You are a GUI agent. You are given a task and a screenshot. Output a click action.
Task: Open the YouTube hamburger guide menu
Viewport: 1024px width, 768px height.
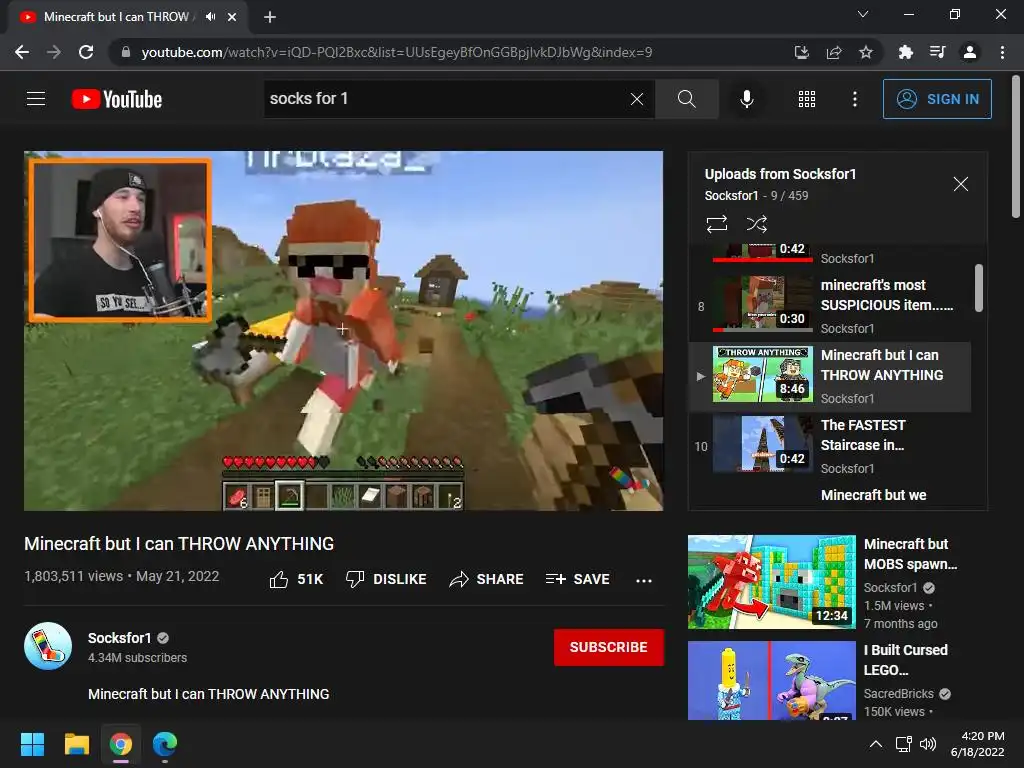pos(36,99)
